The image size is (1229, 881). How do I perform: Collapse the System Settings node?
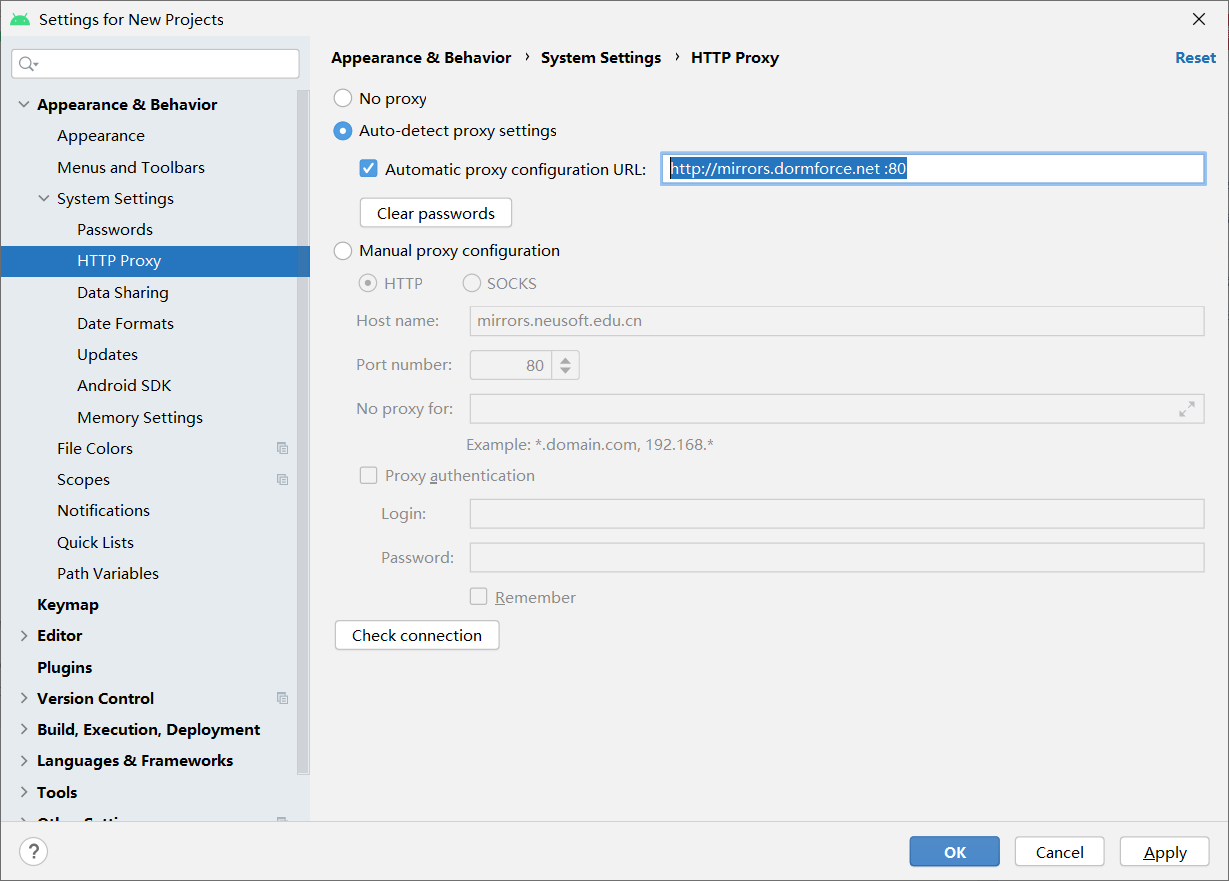(44, 199)
